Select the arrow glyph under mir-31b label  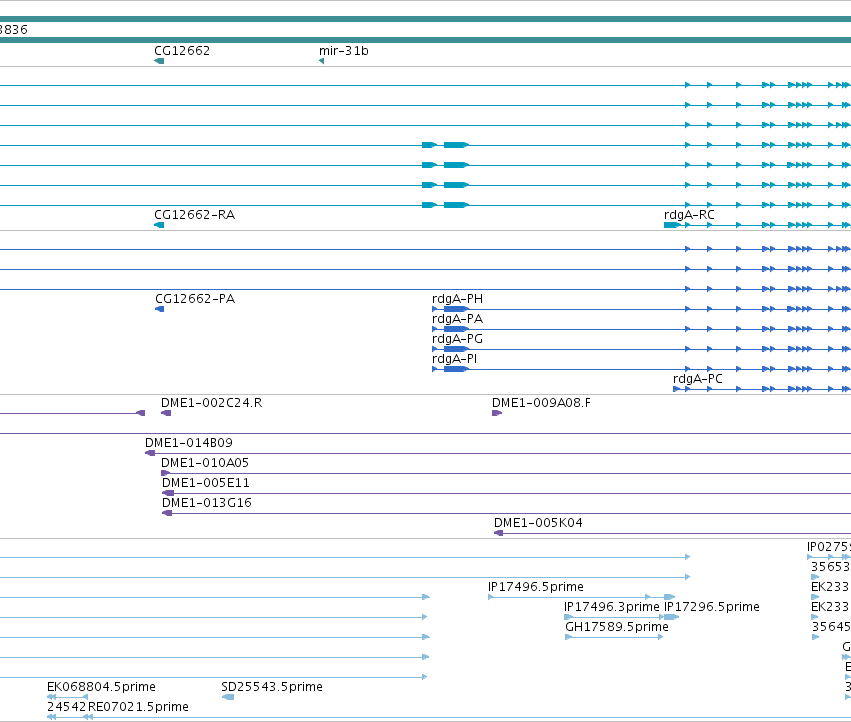point(321,61)
